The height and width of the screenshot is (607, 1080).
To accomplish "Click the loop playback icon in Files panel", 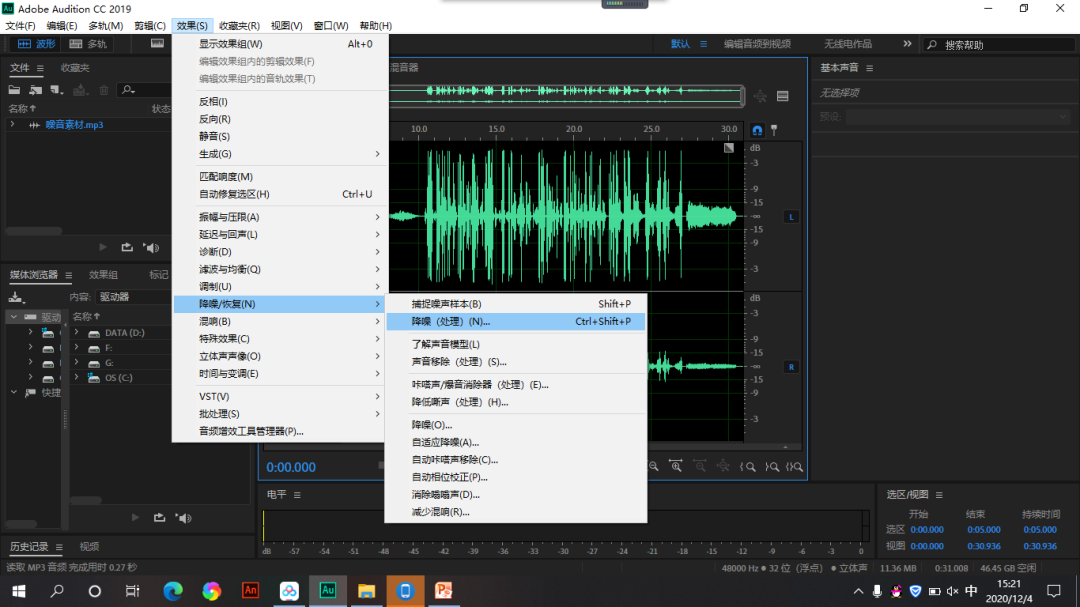I will (127, 247).
